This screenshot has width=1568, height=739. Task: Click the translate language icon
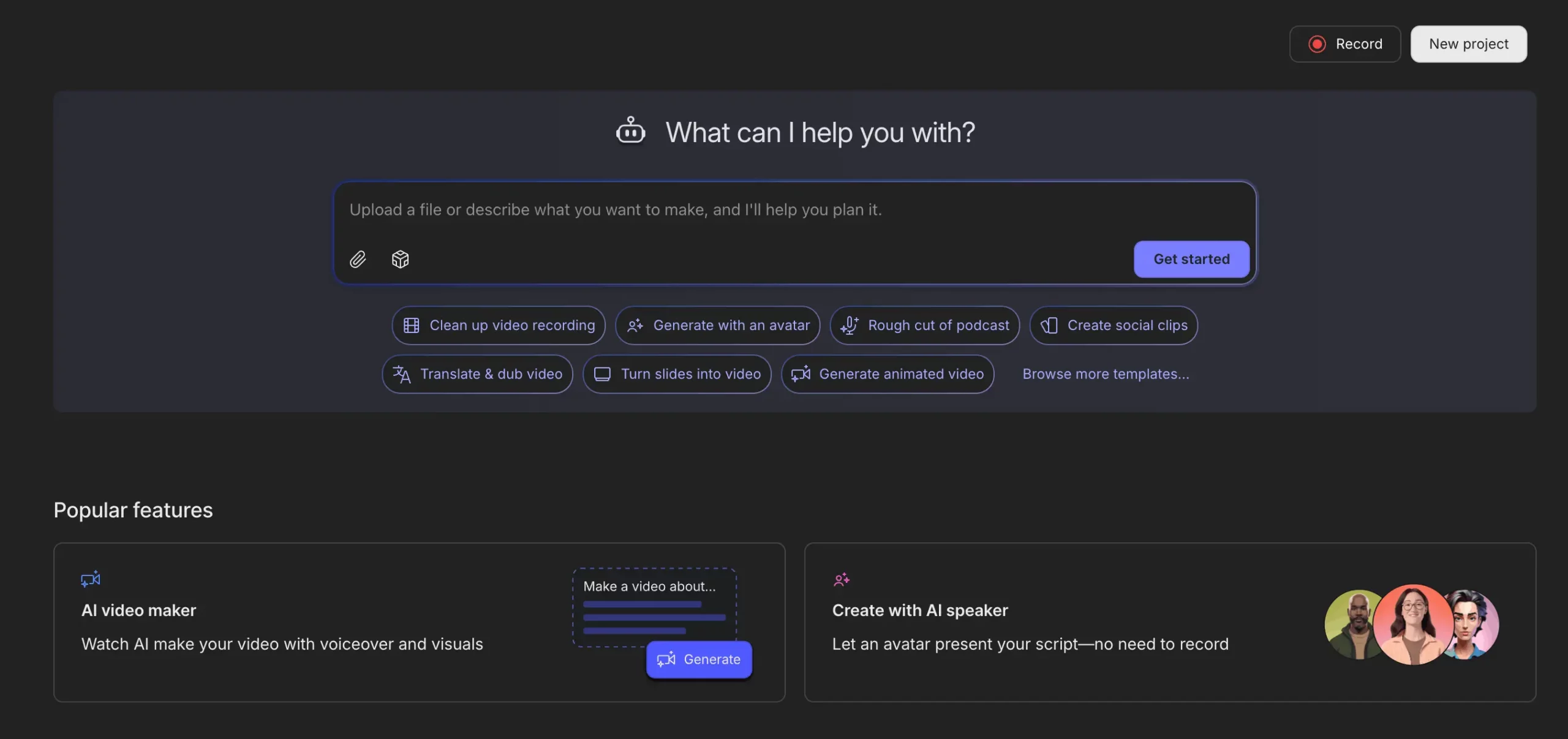tap(402, 374)
